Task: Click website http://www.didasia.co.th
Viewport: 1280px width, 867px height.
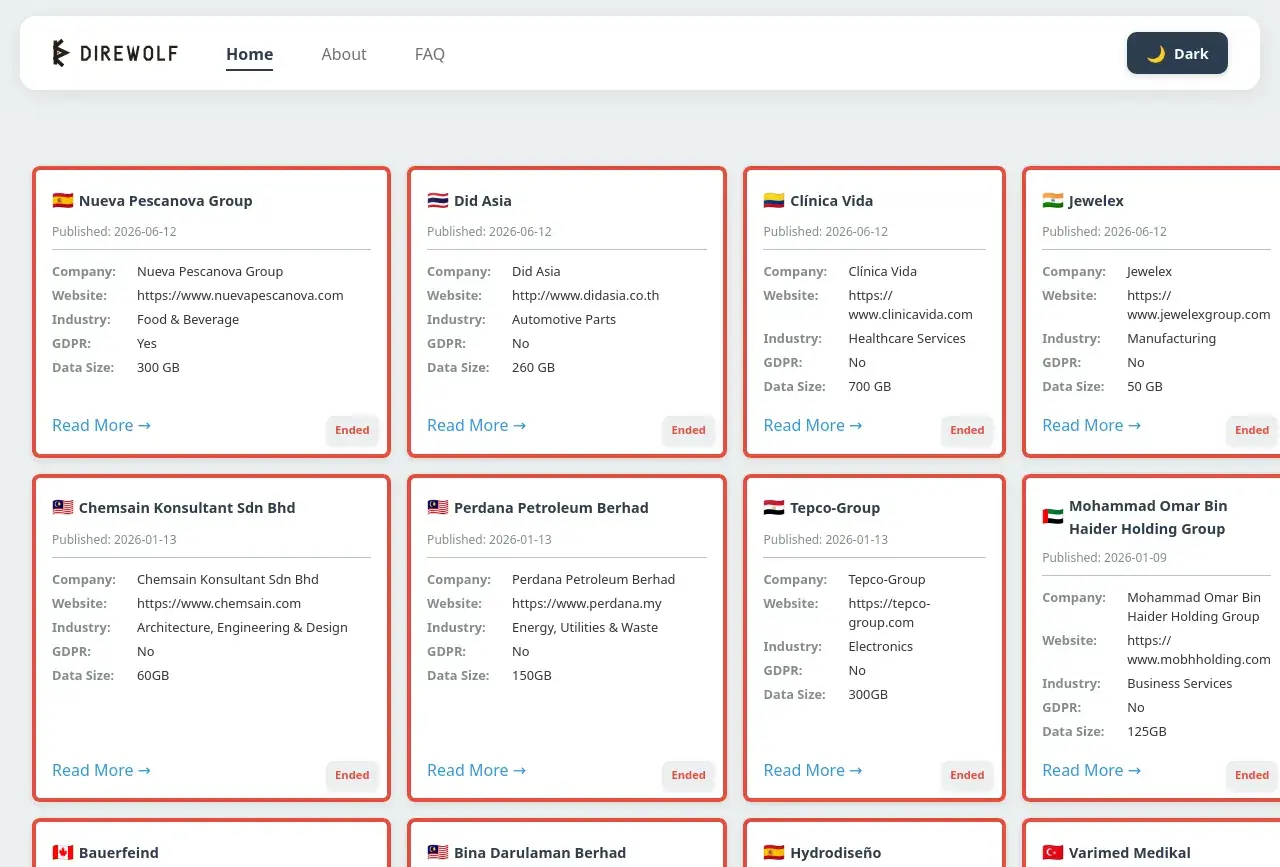Action: tap(585, 295)
